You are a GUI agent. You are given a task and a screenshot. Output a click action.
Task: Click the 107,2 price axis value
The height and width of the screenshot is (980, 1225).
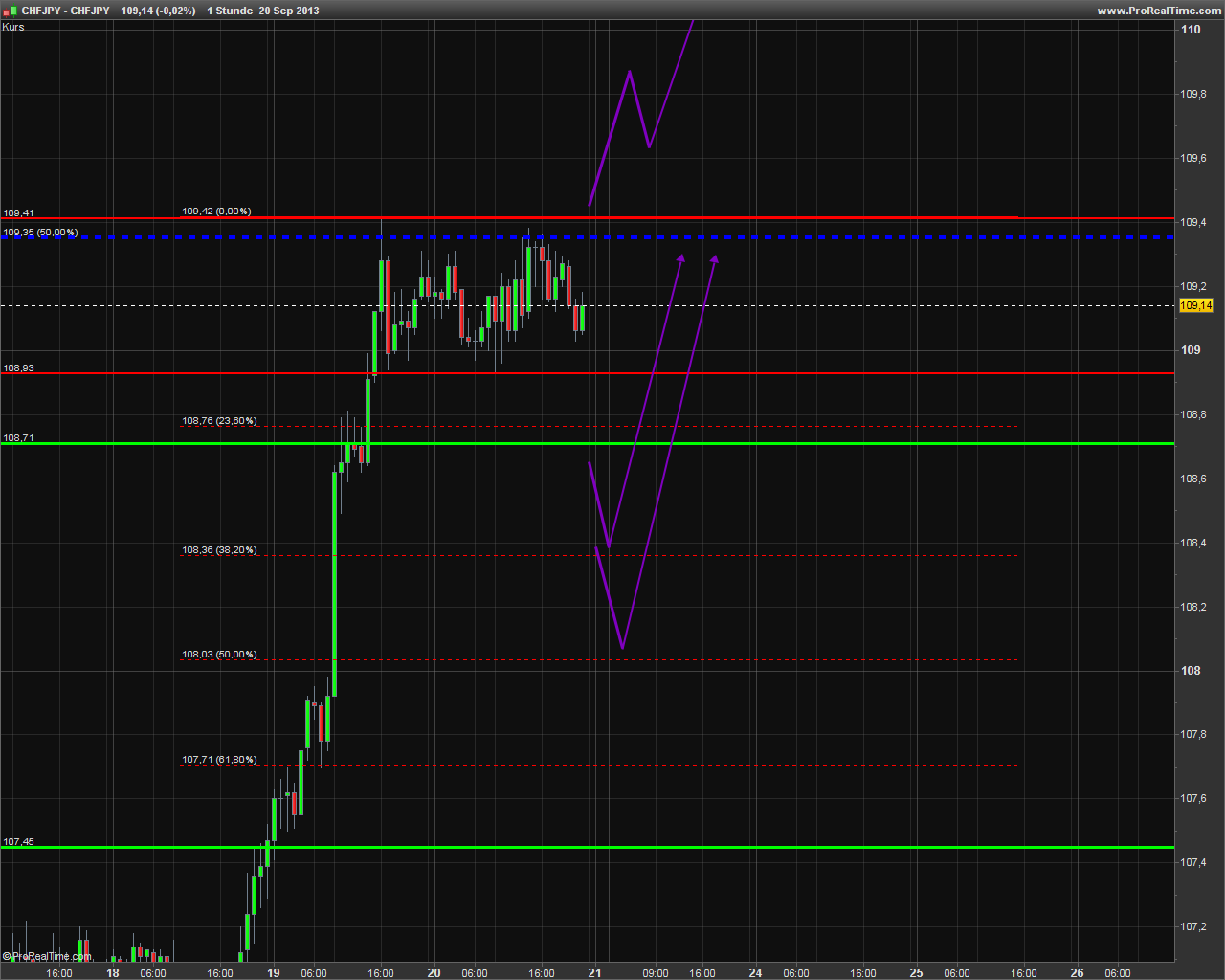(x=1193, y=926)
